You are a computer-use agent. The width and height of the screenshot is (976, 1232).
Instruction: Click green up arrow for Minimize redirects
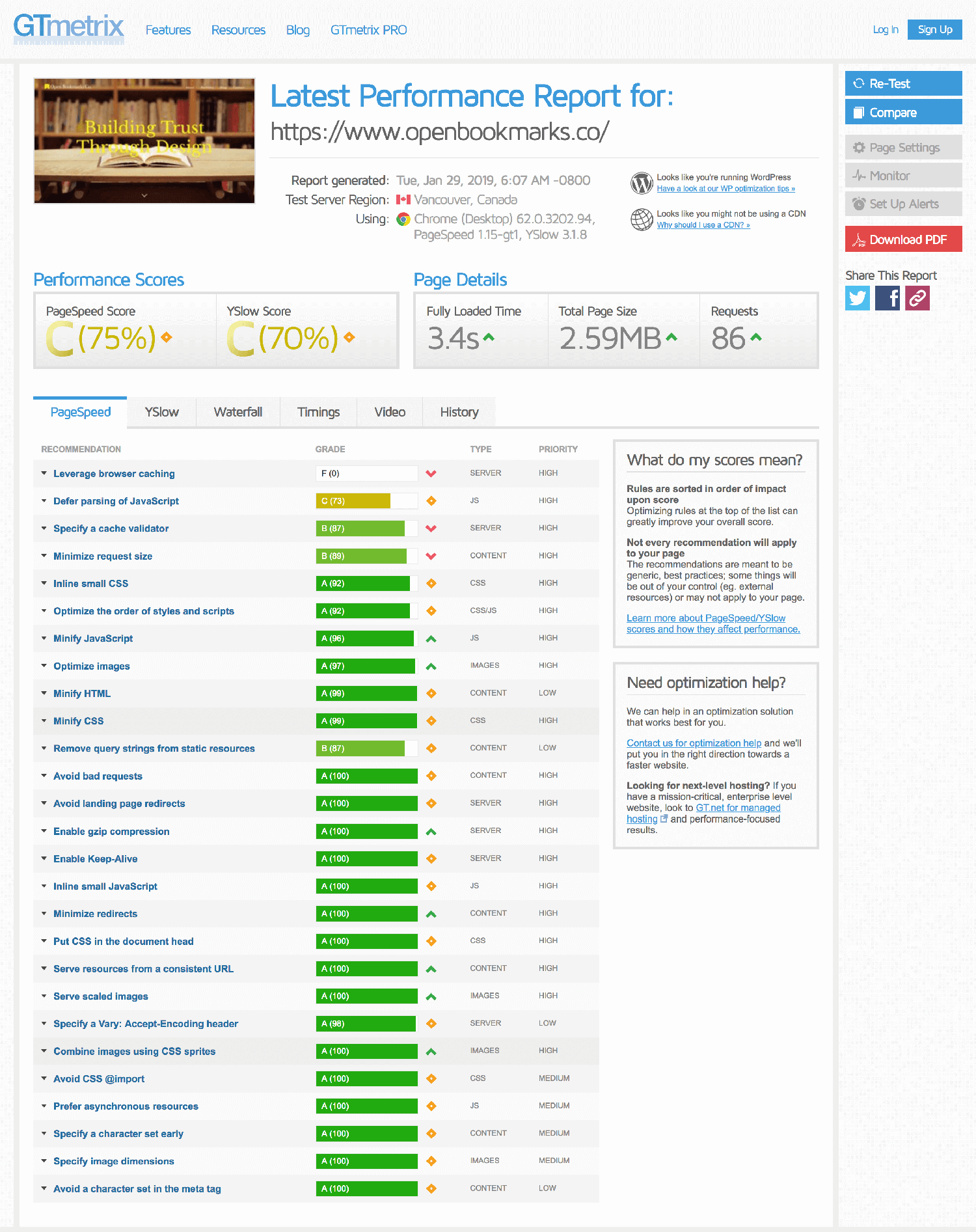coord(431,914)
